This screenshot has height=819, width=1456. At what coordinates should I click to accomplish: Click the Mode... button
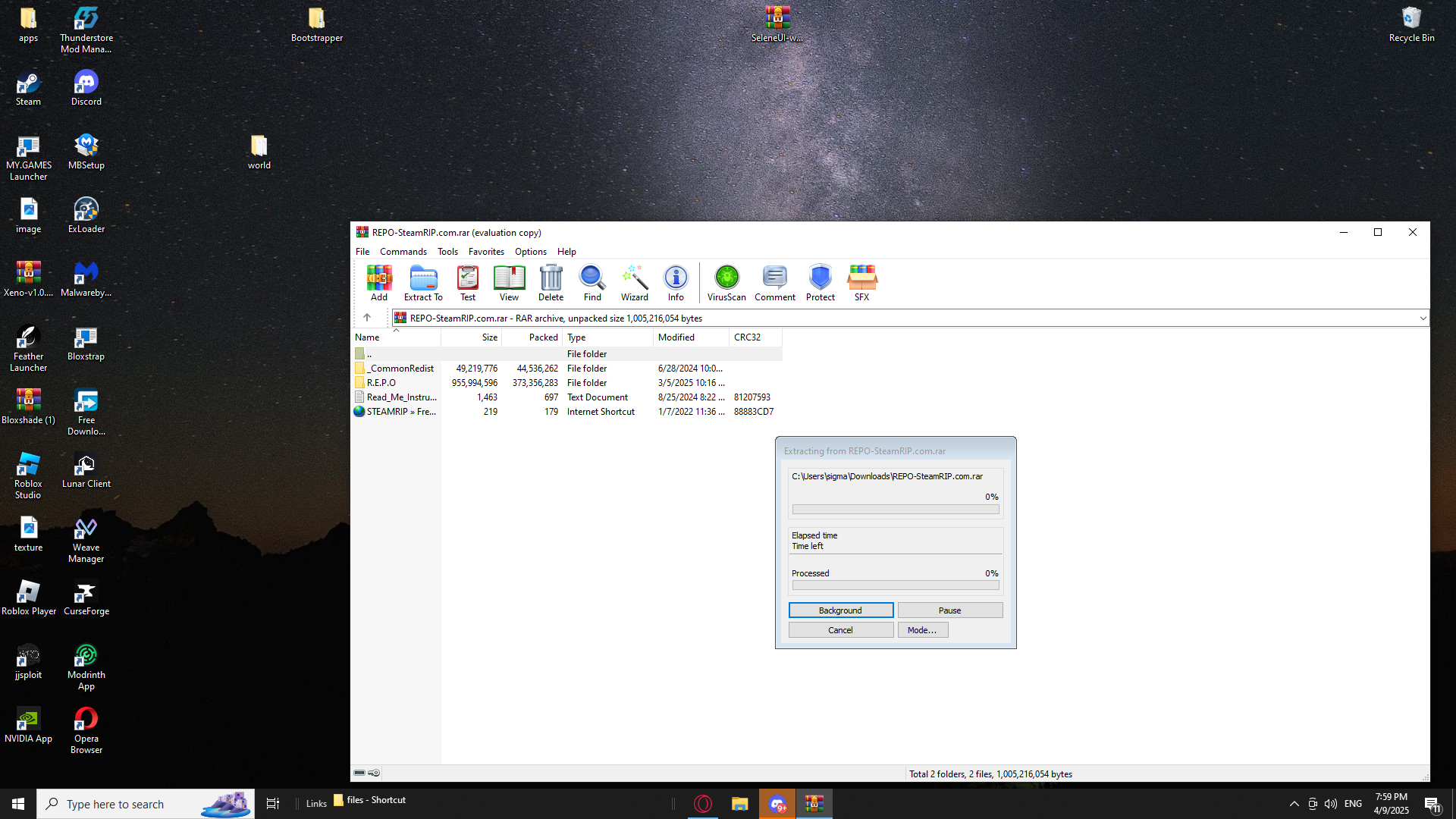pos(922,630)
